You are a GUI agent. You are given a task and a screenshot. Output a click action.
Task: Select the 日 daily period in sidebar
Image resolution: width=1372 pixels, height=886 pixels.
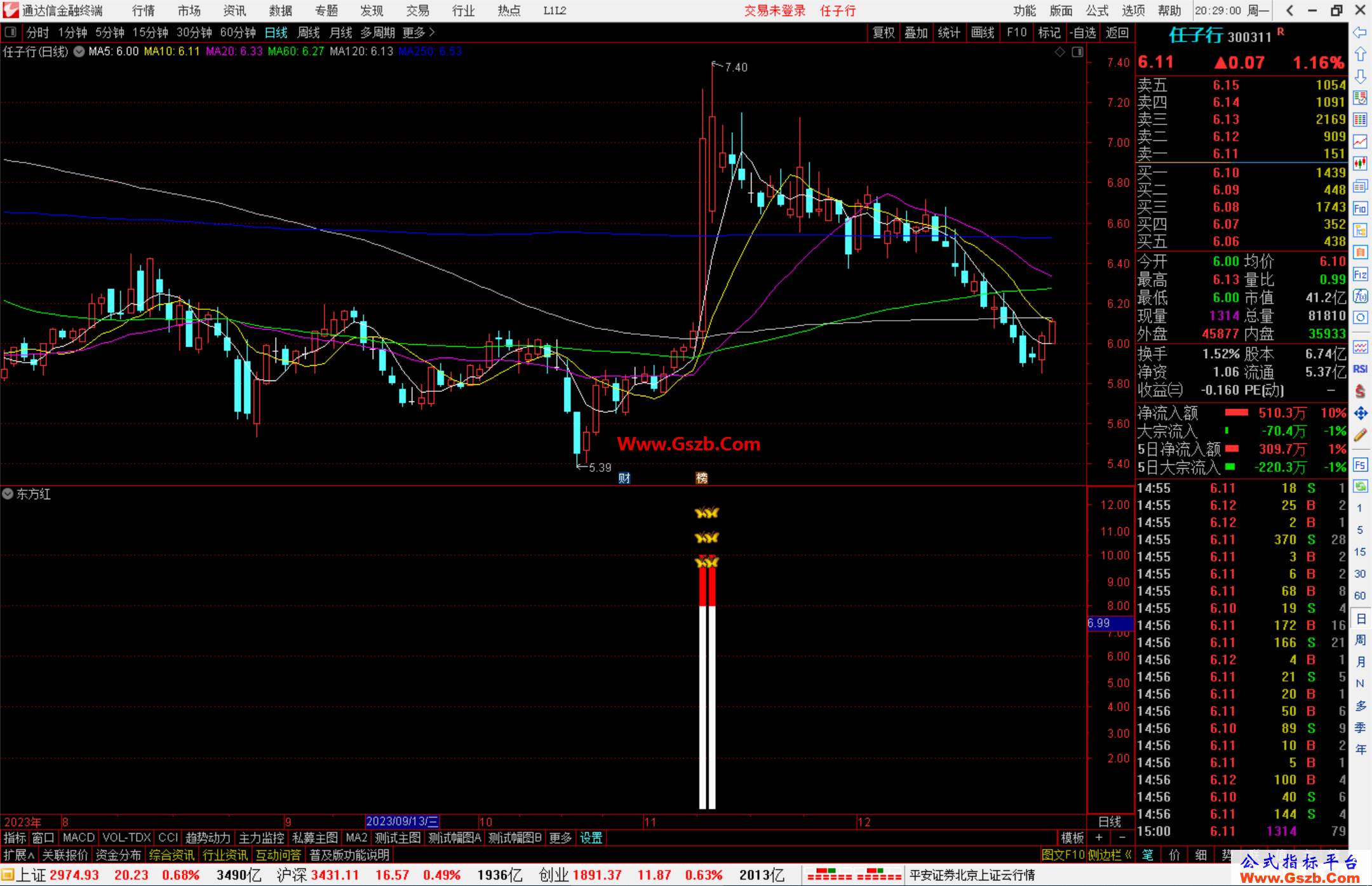(x=1360, y=618)
